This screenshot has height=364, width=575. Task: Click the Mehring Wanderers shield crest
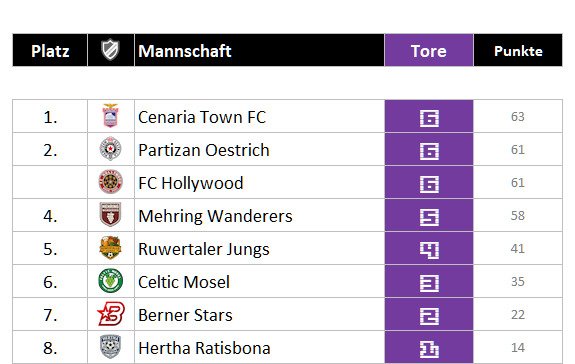pos(110,214)
